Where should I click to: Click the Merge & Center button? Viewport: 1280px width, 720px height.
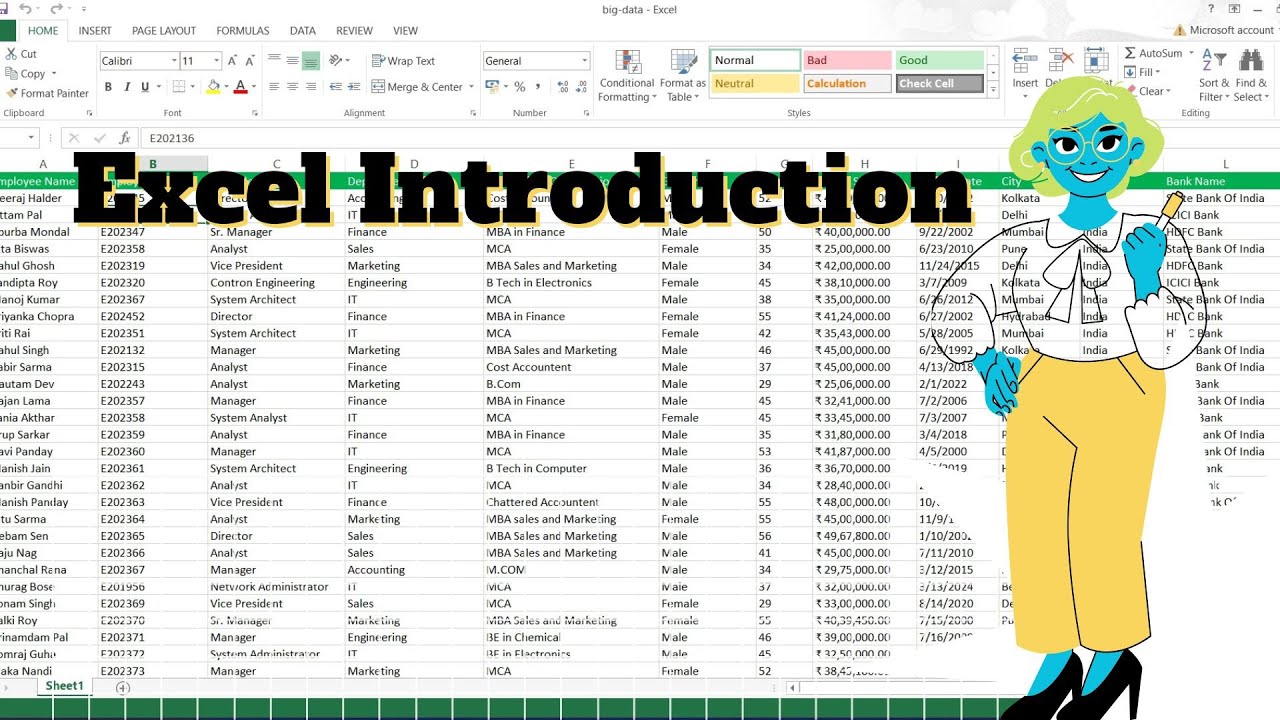point(417,87)
